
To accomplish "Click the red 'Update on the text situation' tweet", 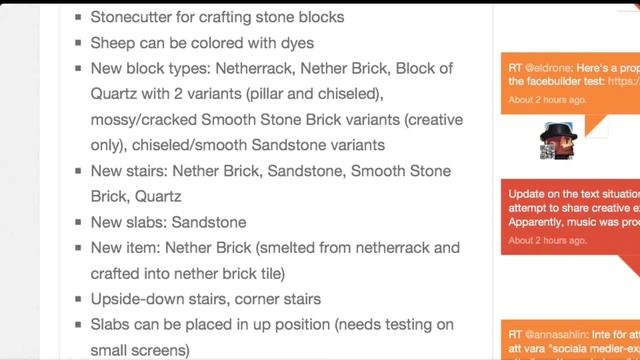I will pyautogui.click(x=570, y=216).
